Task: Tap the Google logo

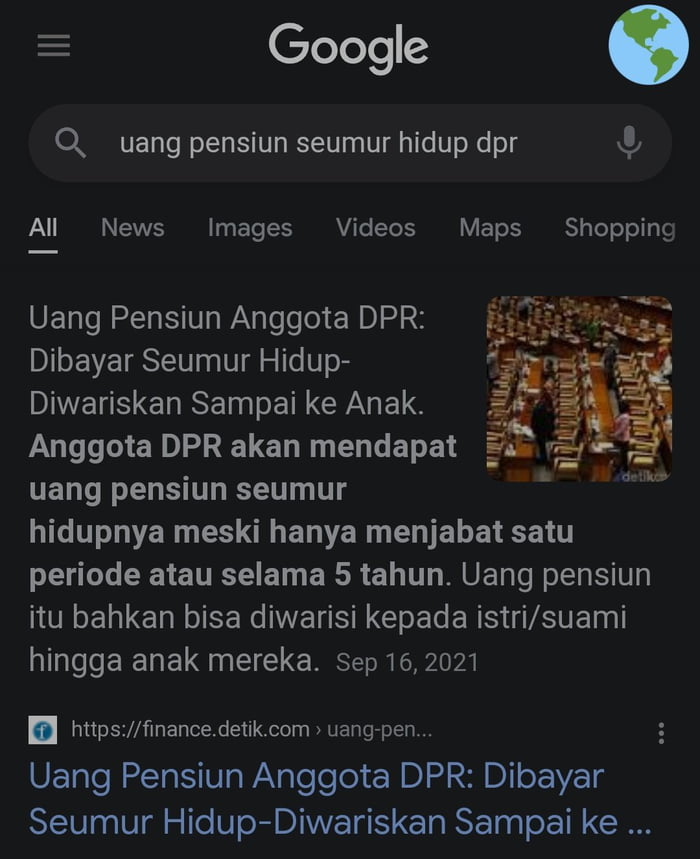Action: (x=348, y=48)
